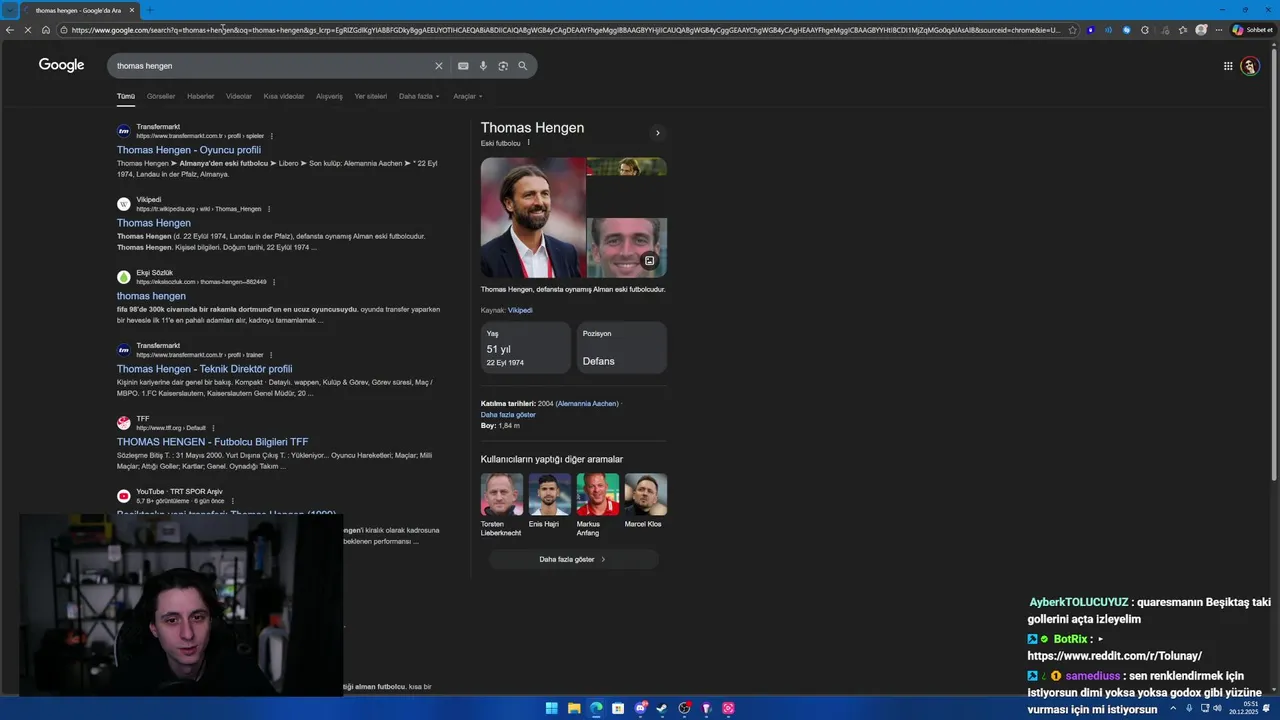Stop loading the page with X button
The image size is (1280, 720).
pyautogui.click(x=28, y=30)
